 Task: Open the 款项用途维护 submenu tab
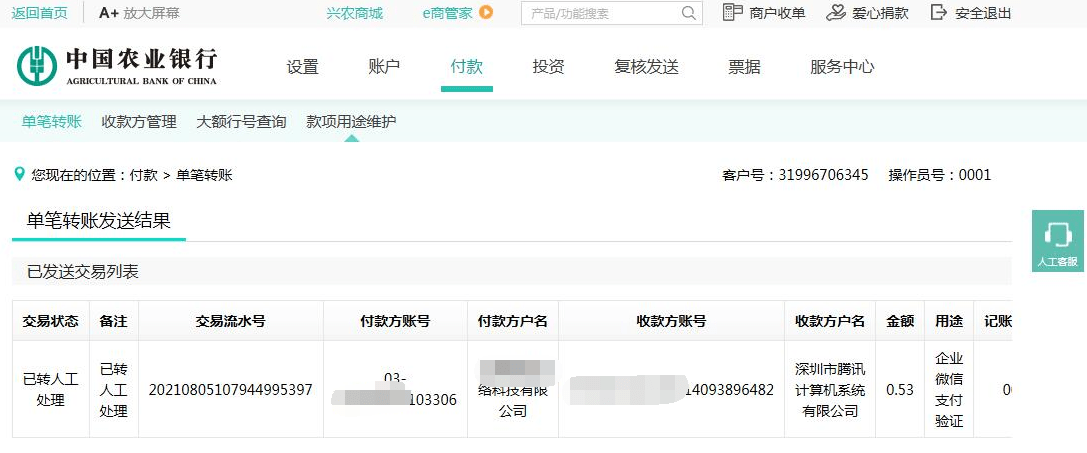click(351, 121)
